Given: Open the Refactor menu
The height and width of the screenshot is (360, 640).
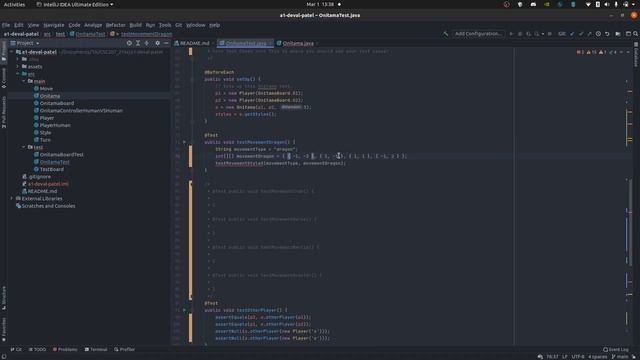Looking at the screenshot, I should (116, 25).
